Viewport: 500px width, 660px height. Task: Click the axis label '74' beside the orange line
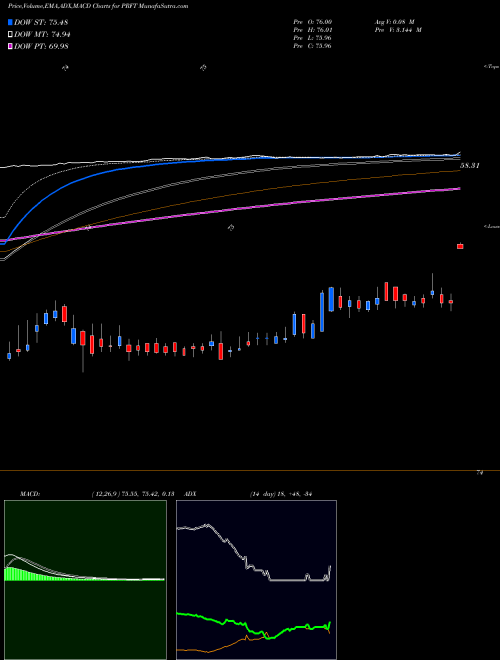tap(479, 473)
